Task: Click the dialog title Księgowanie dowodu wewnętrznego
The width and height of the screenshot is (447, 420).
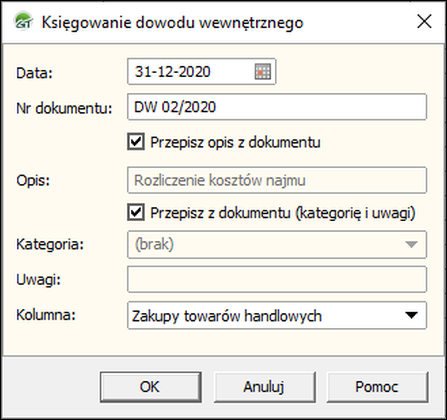Action: 172,23
